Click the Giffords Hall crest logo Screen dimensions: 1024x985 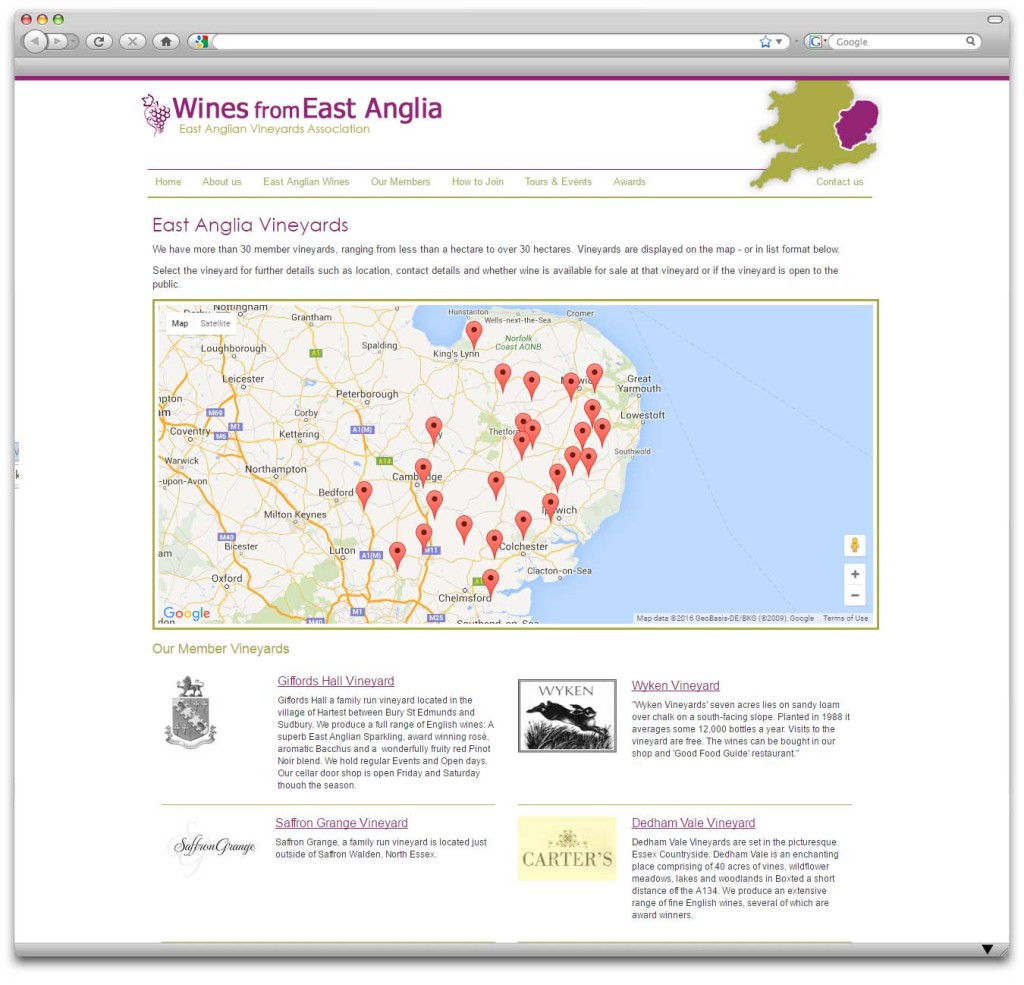(190, 713)
